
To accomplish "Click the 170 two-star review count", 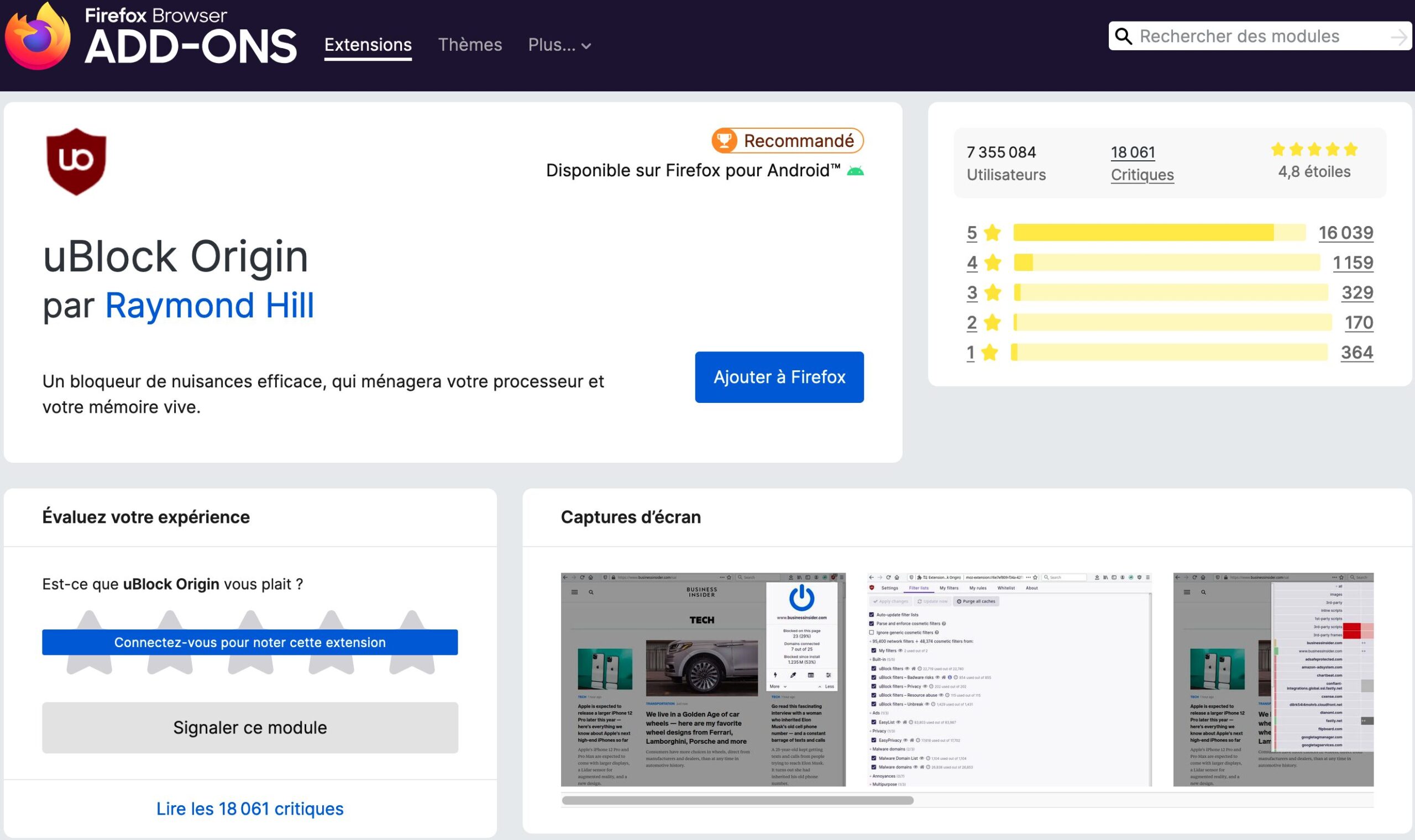I will [x=1360, y=323].
